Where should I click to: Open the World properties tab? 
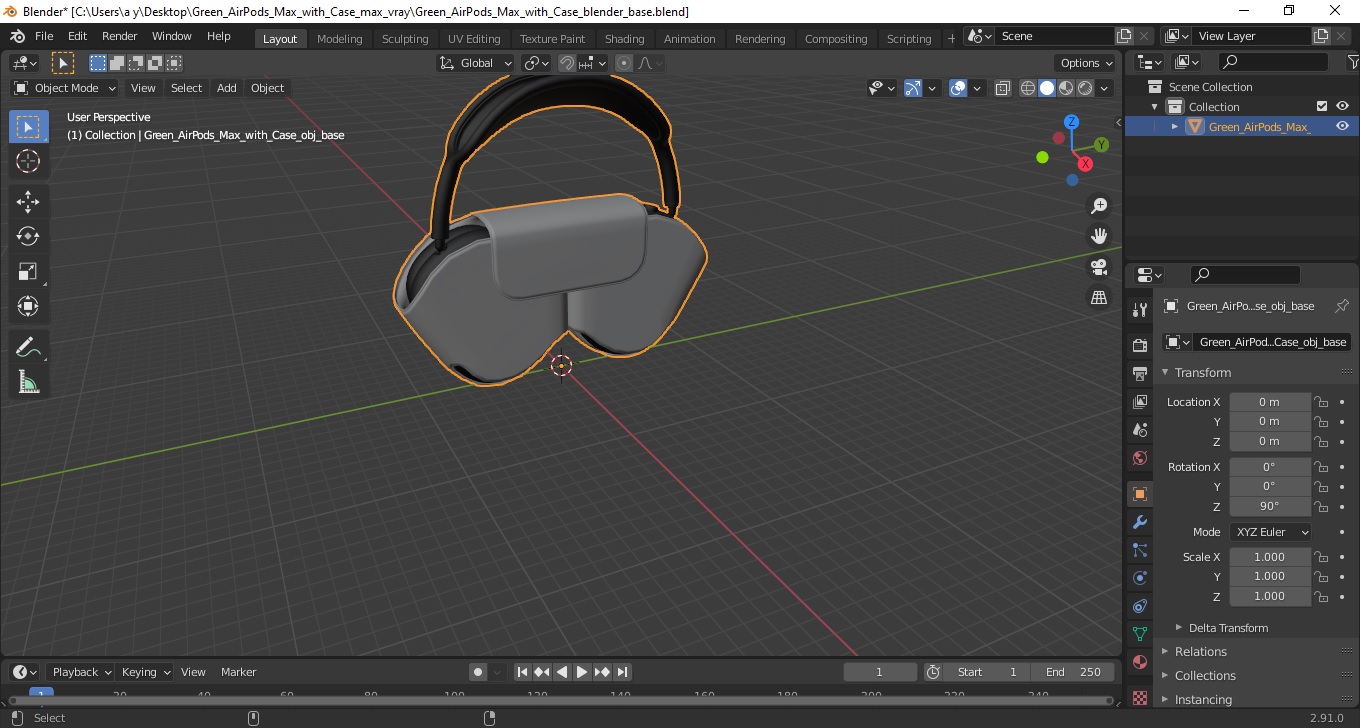pos(1139,458)
